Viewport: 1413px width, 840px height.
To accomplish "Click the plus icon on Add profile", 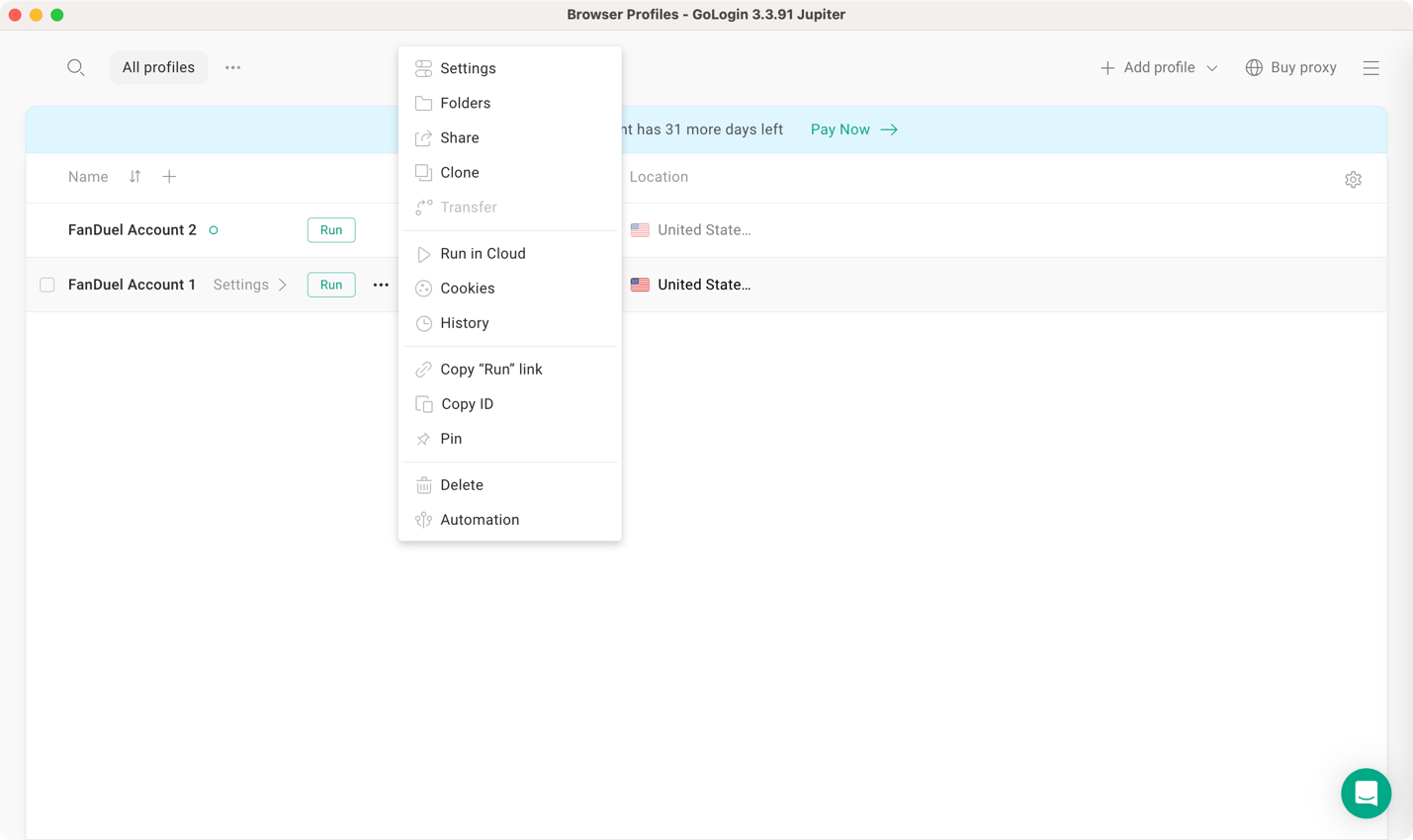I will [x=1107, y=67].
